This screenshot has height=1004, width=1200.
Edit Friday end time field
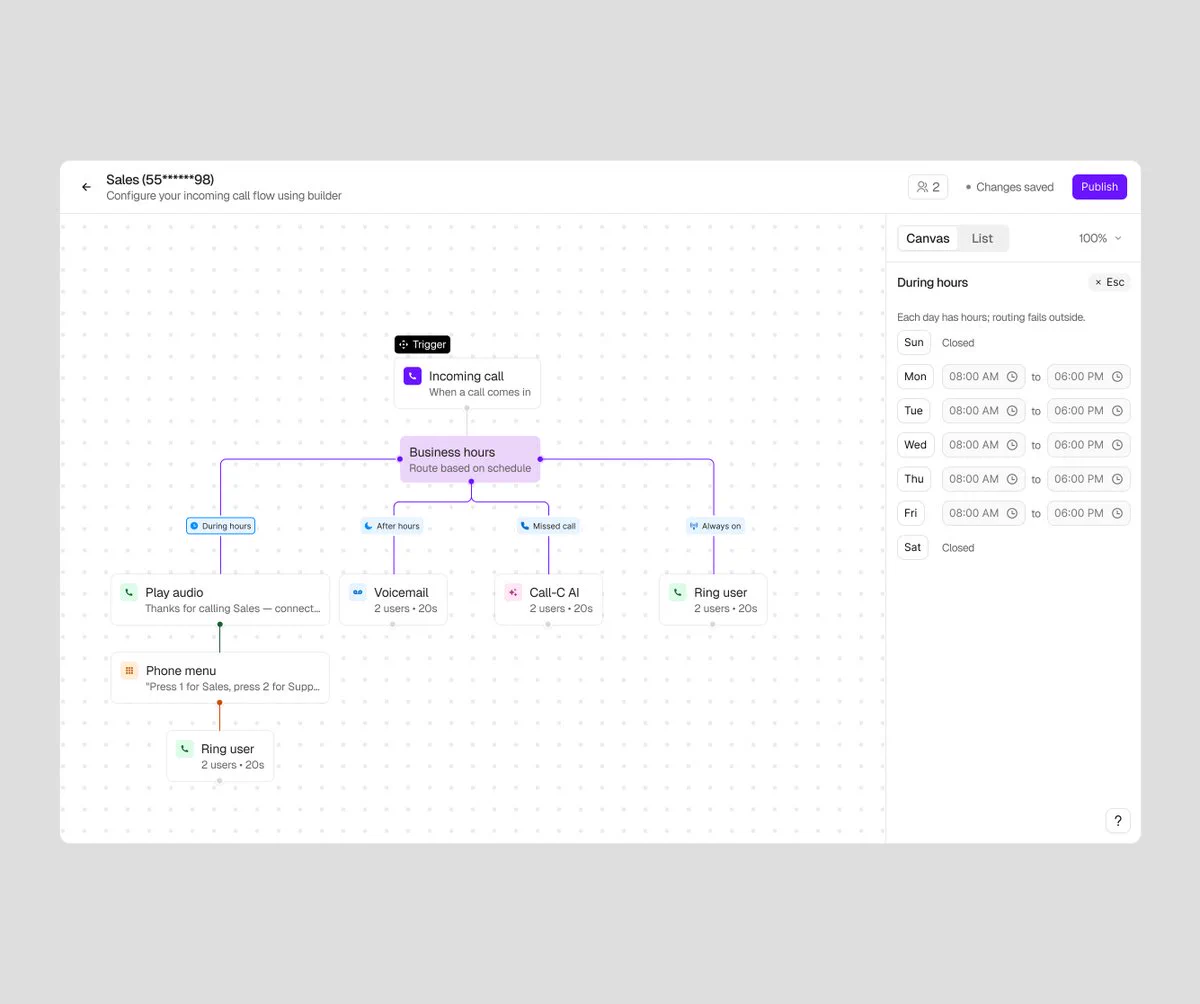[1088, 513]
